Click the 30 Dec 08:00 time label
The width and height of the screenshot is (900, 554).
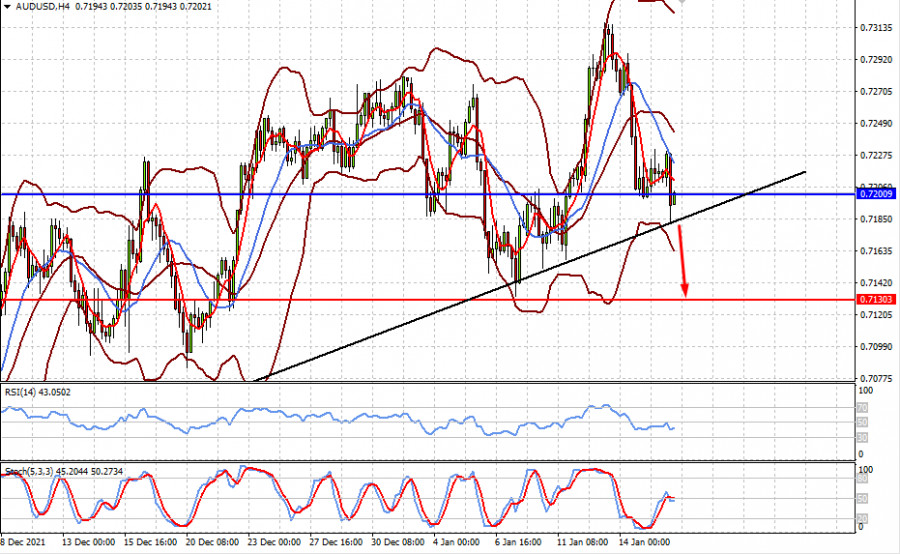[398, 542]
